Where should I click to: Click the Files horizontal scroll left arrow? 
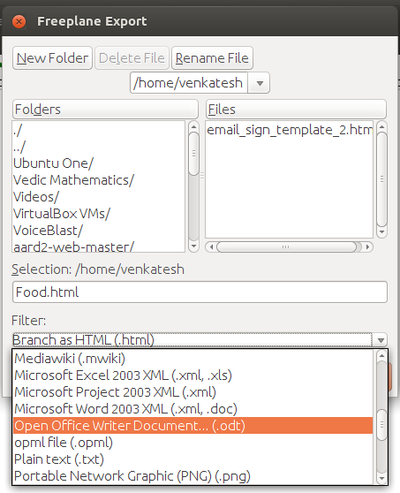(x=211, y=247)
